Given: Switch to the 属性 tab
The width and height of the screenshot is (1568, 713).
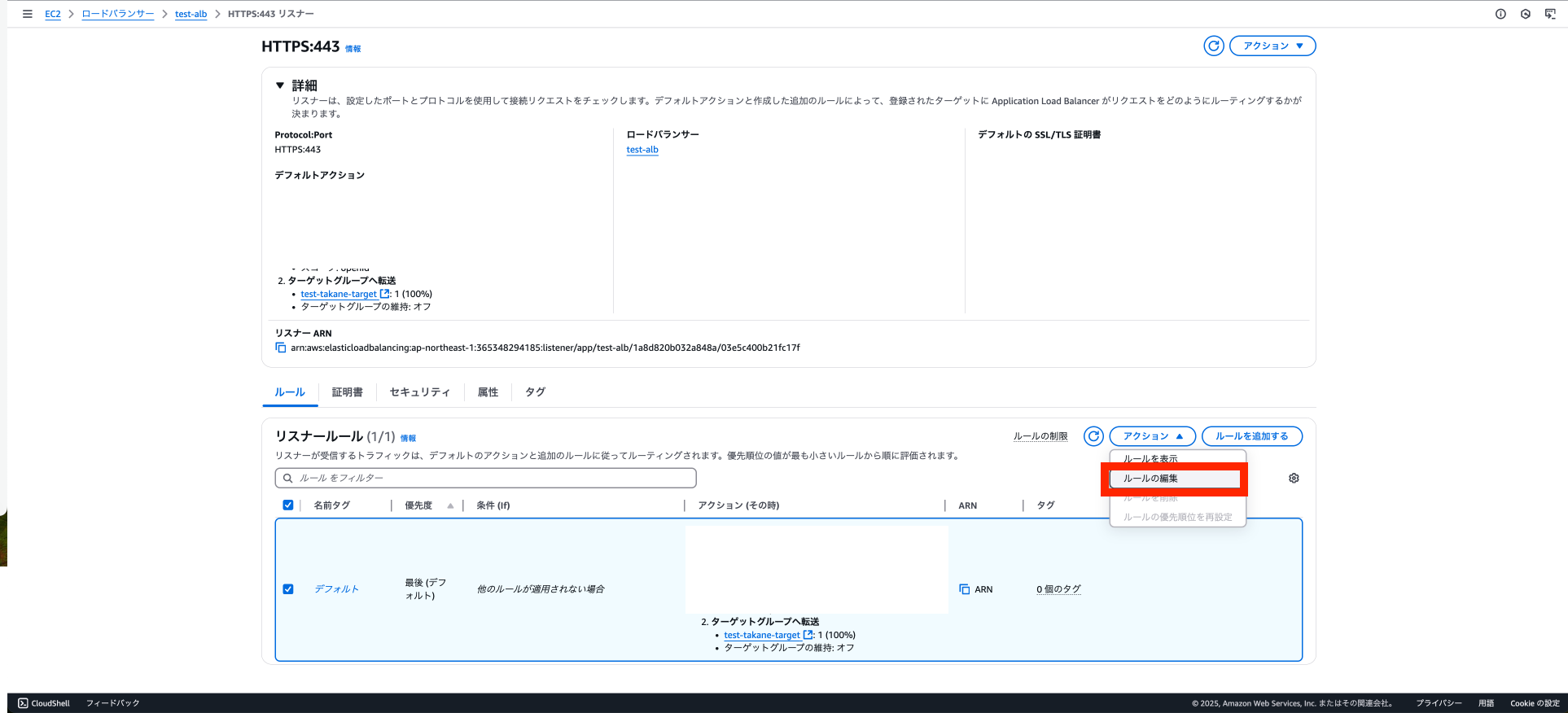Looking at the screenshot, I should (x=488, y=392).
